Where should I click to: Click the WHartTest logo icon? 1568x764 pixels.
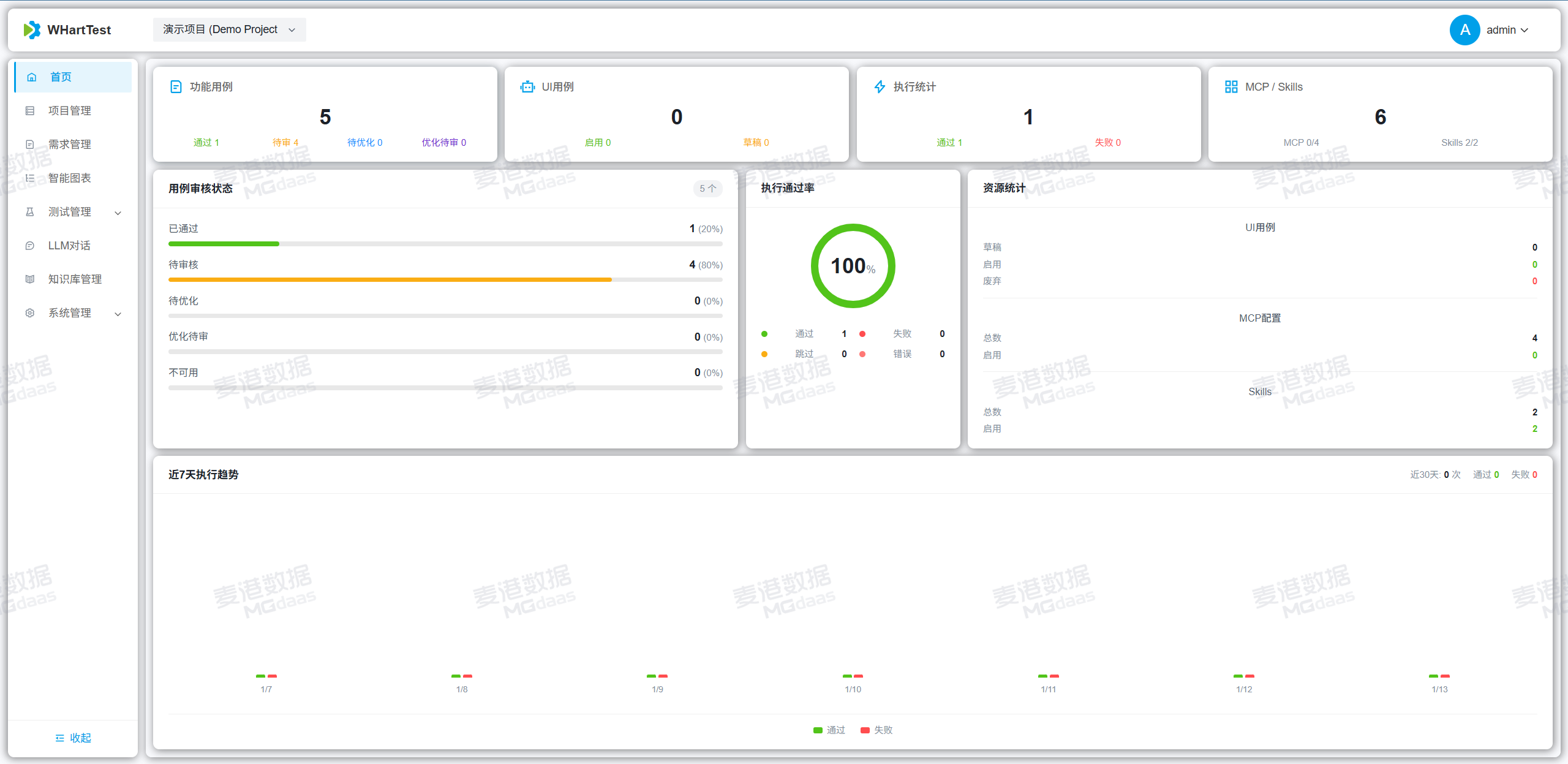pos(32,29)
